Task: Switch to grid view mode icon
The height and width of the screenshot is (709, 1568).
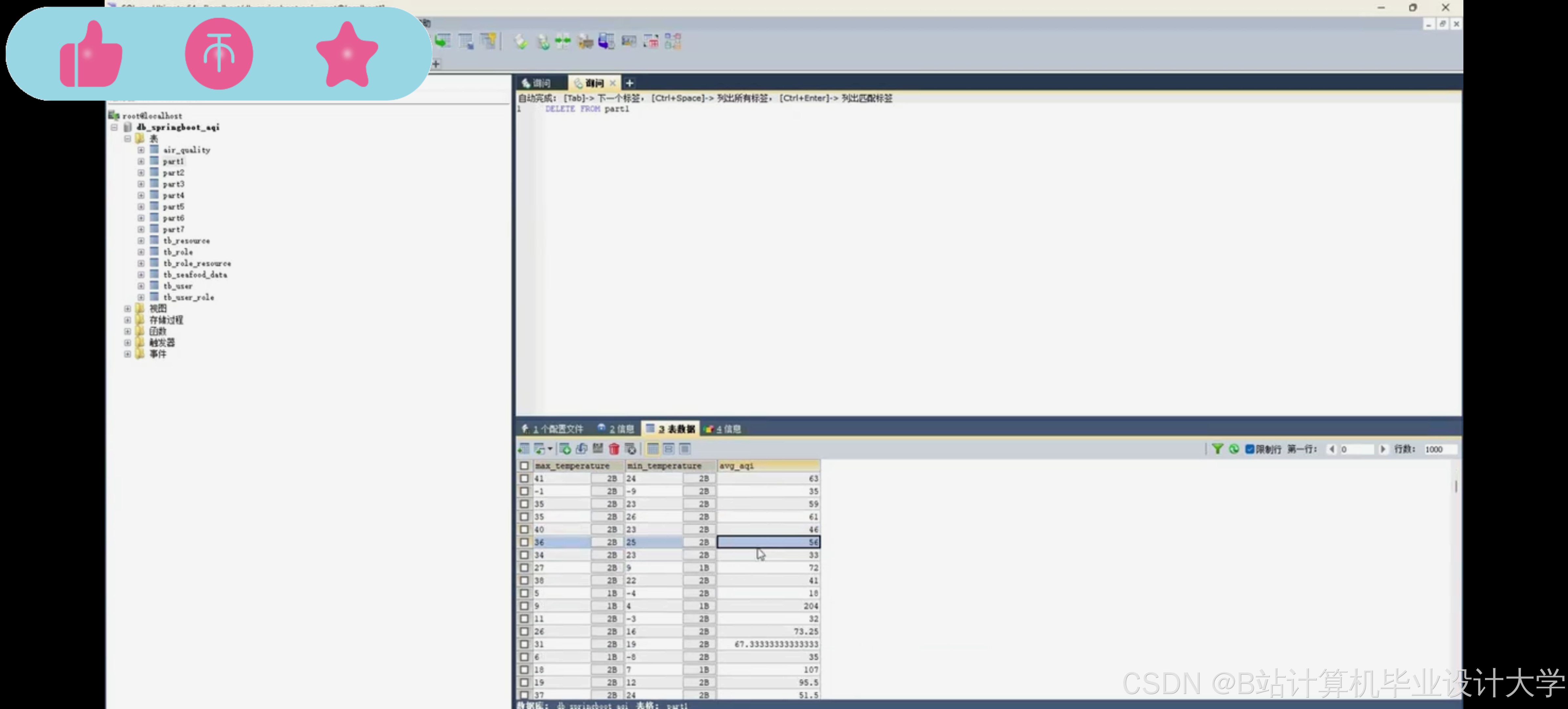Action: (x=652, y=449)
